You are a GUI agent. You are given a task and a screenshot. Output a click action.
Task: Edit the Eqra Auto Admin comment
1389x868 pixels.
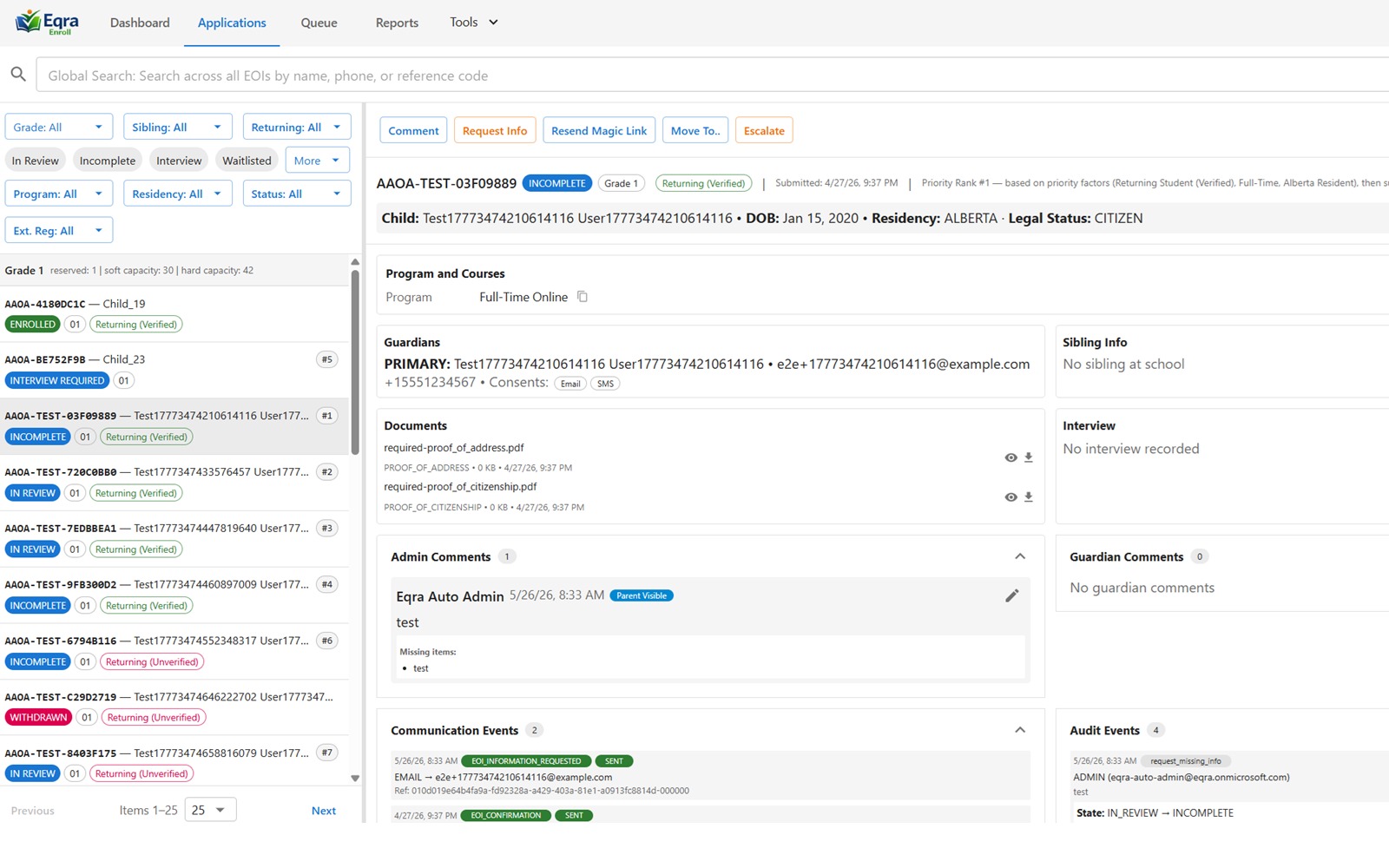(x=1012, y=595)
